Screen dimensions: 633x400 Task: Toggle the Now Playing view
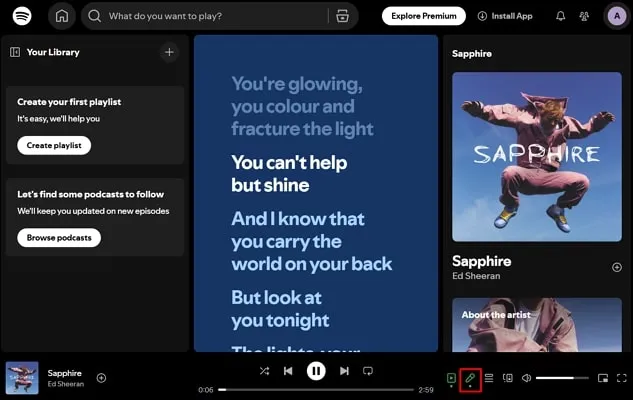pyautogui.click(x=451, y=378)
